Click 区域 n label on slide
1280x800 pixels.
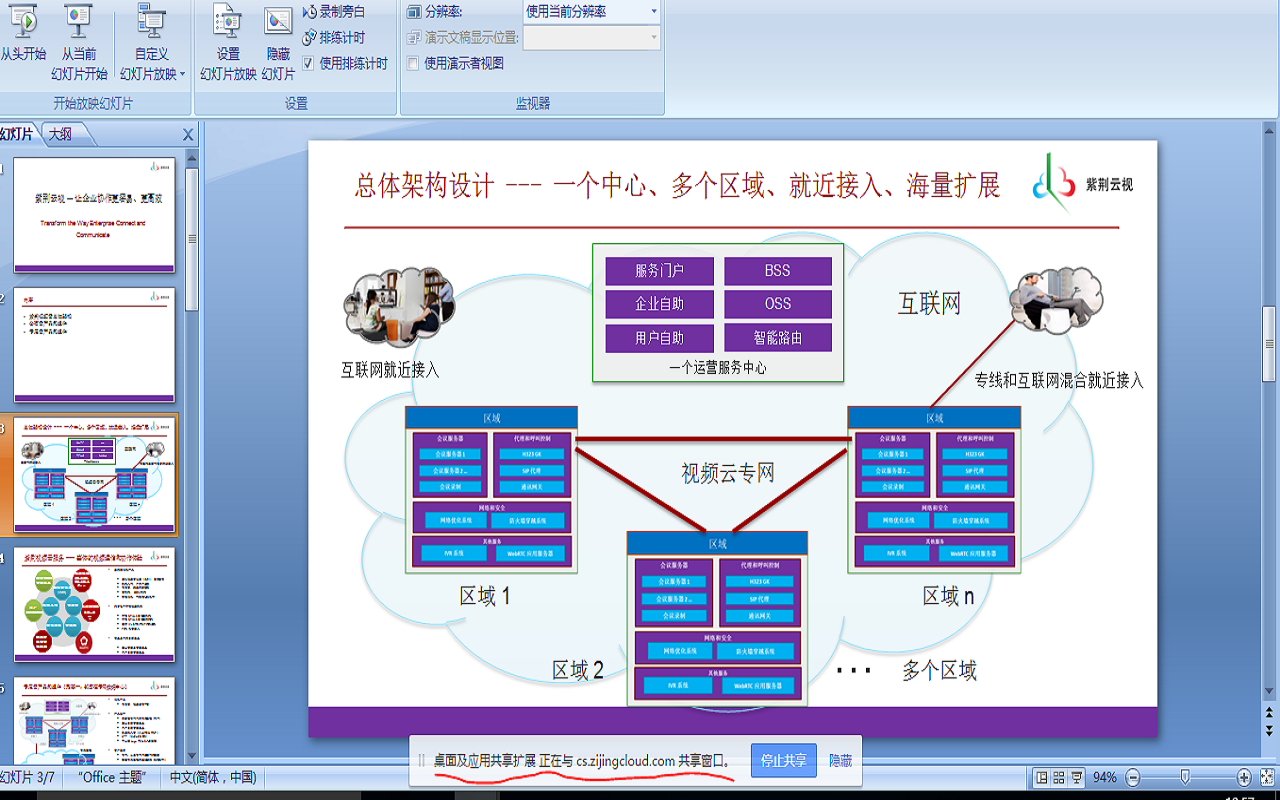point(948,596)
